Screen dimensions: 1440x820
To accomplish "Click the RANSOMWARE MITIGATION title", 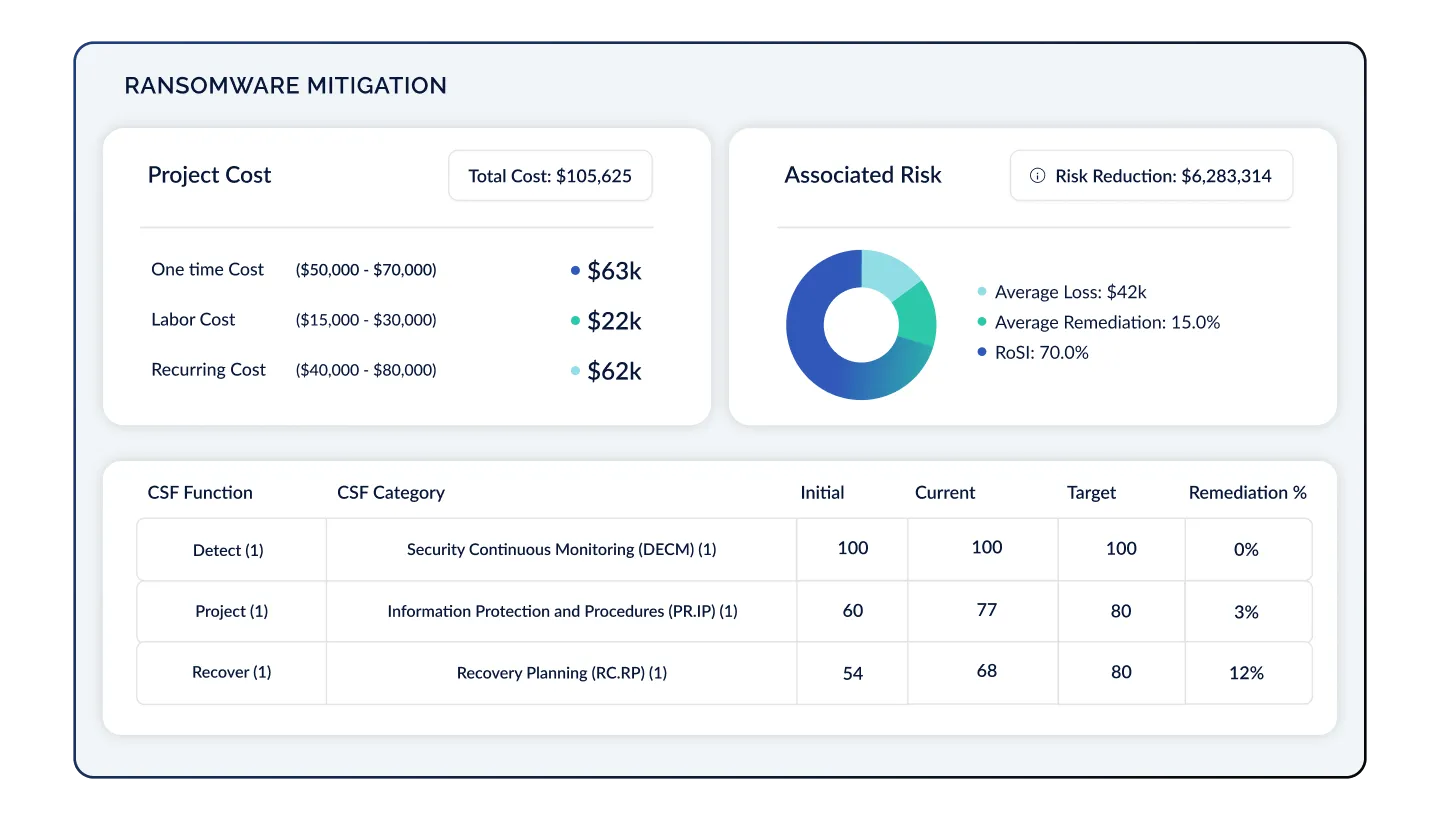I will pyautogui.click(x=285, y=86).
